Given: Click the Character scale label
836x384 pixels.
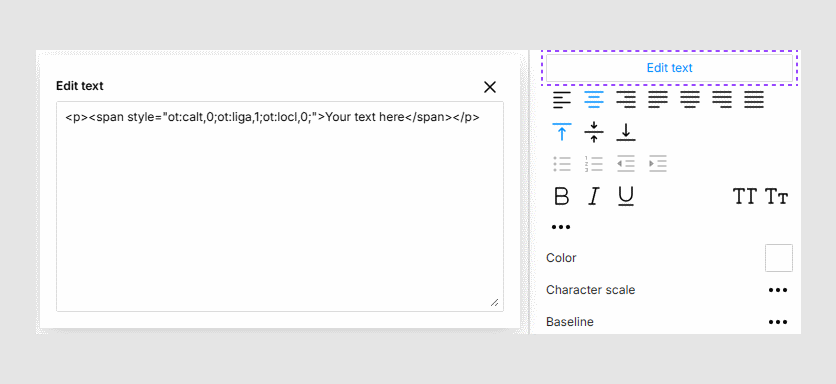Looking at the screenshot, I should click(x=590, y=290).
